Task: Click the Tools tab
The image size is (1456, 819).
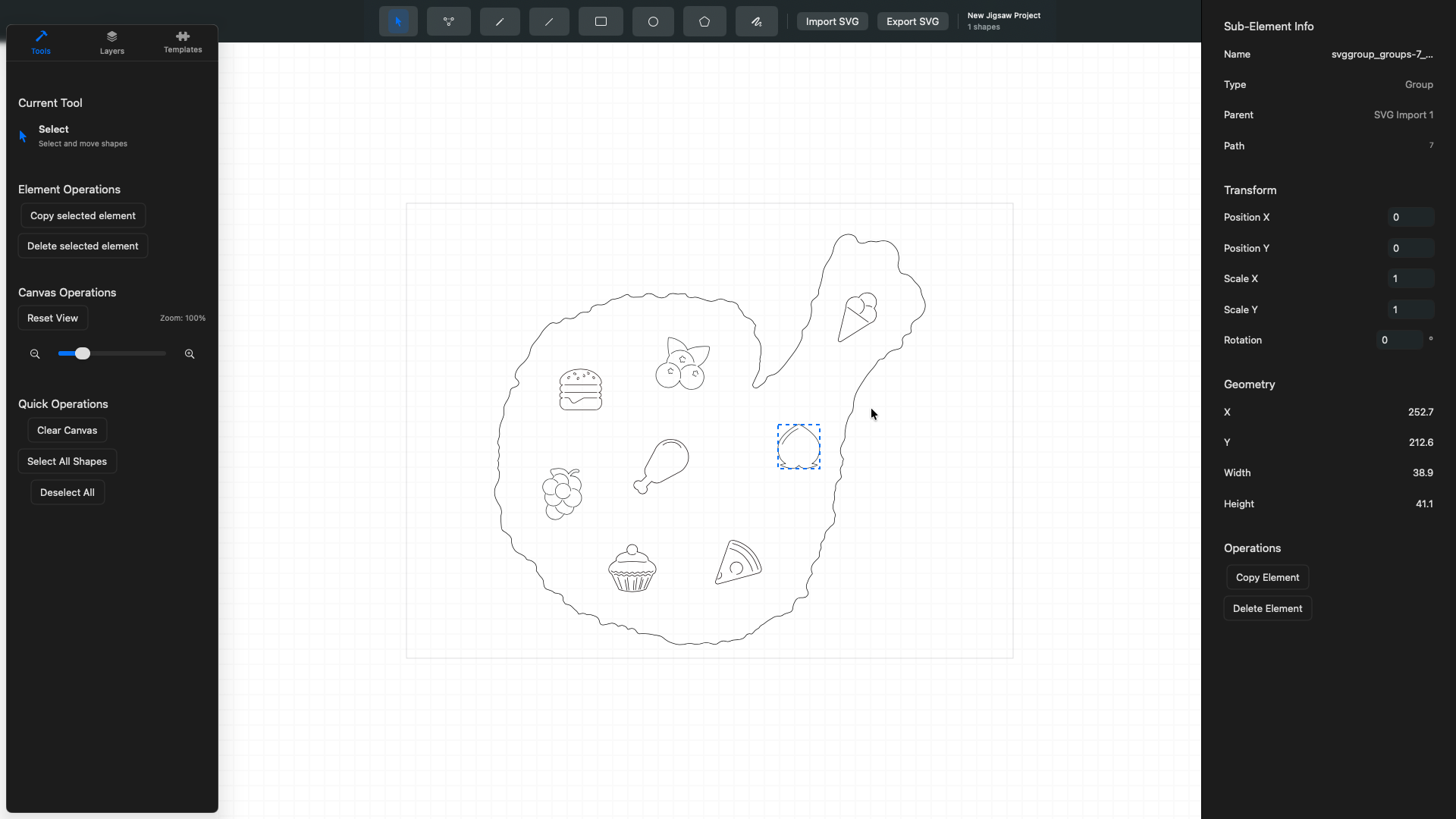Action: [41, 42]
